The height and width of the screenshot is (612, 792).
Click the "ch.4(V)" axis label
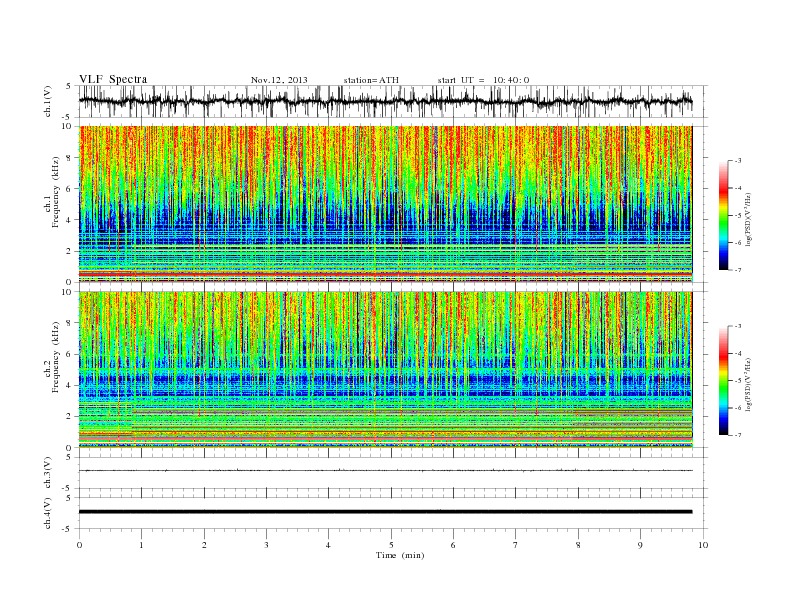pyautogui.click(x=47, y=513)
